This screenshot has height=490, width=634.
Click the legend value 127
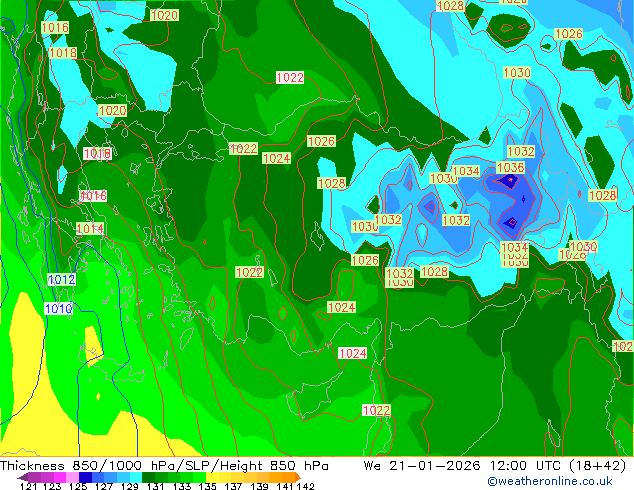(x=104, y=486)
